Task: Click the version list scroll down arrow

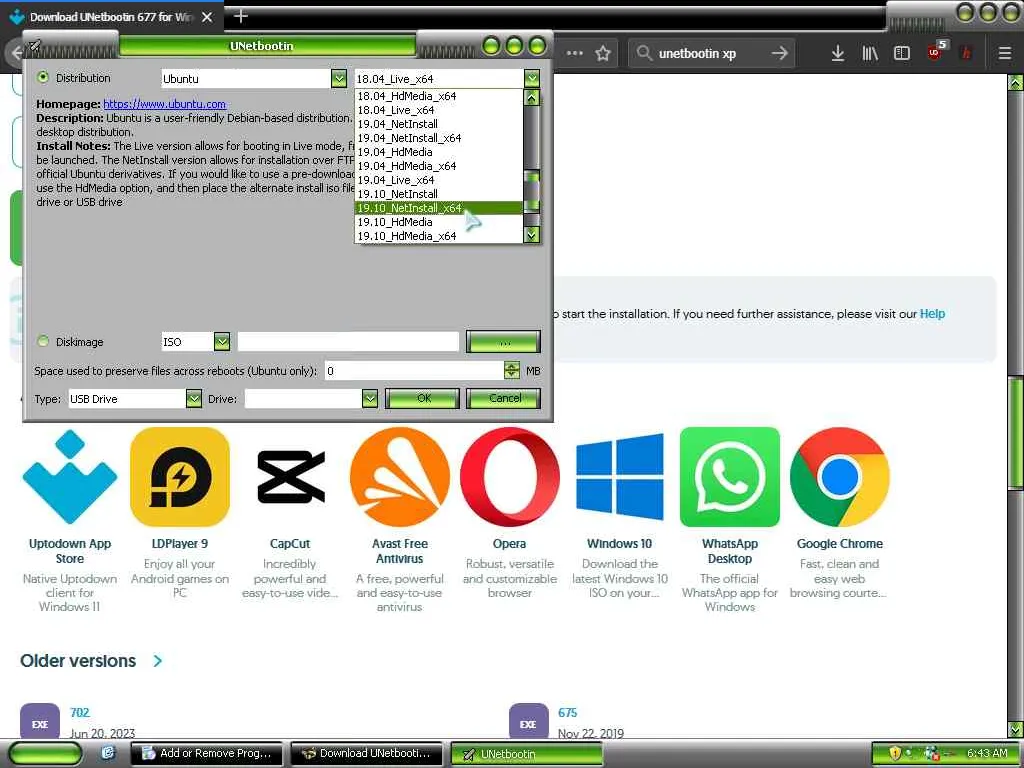Action: pos(532,234)
